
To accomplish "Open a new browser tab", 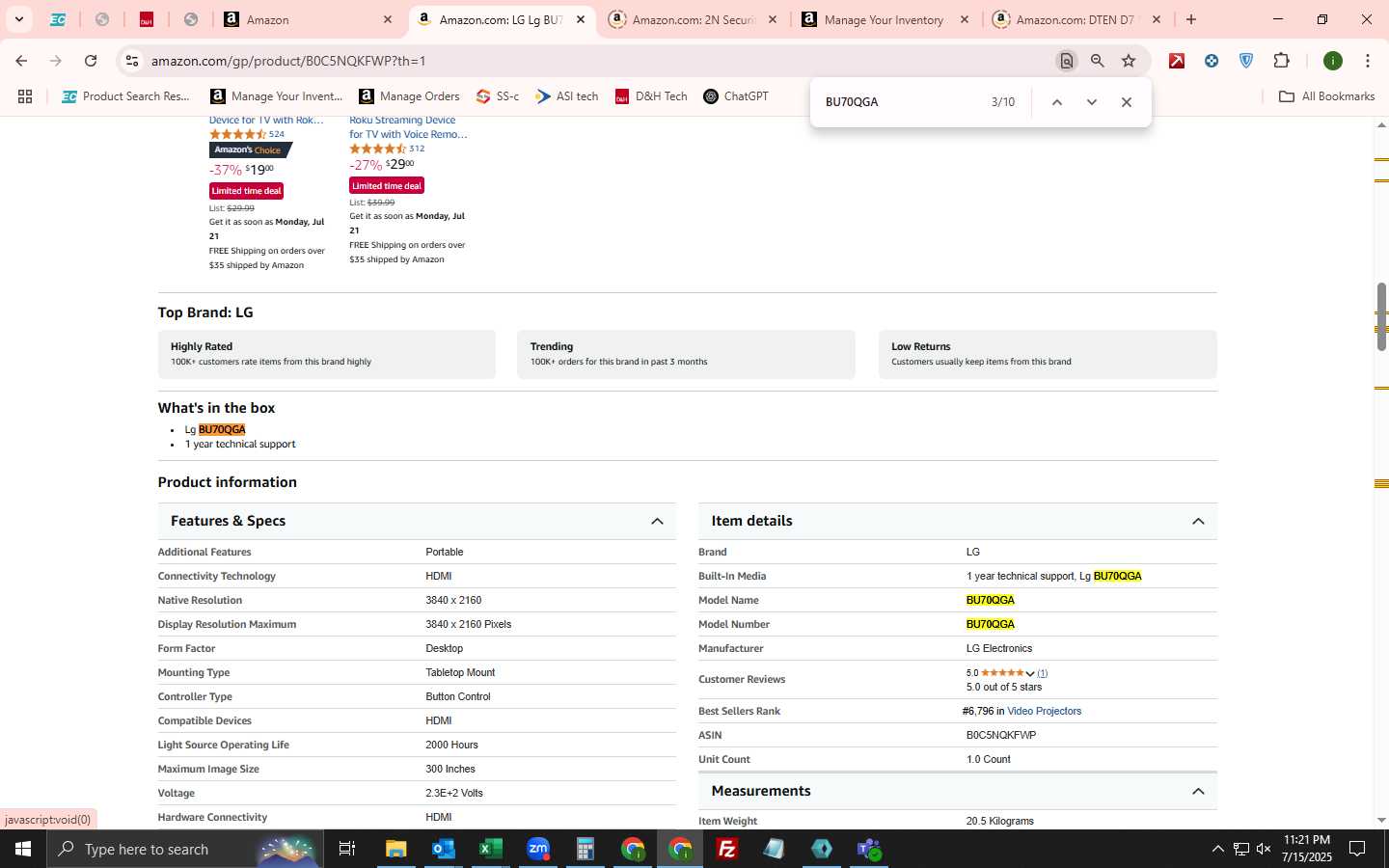I will point(1191,19).
